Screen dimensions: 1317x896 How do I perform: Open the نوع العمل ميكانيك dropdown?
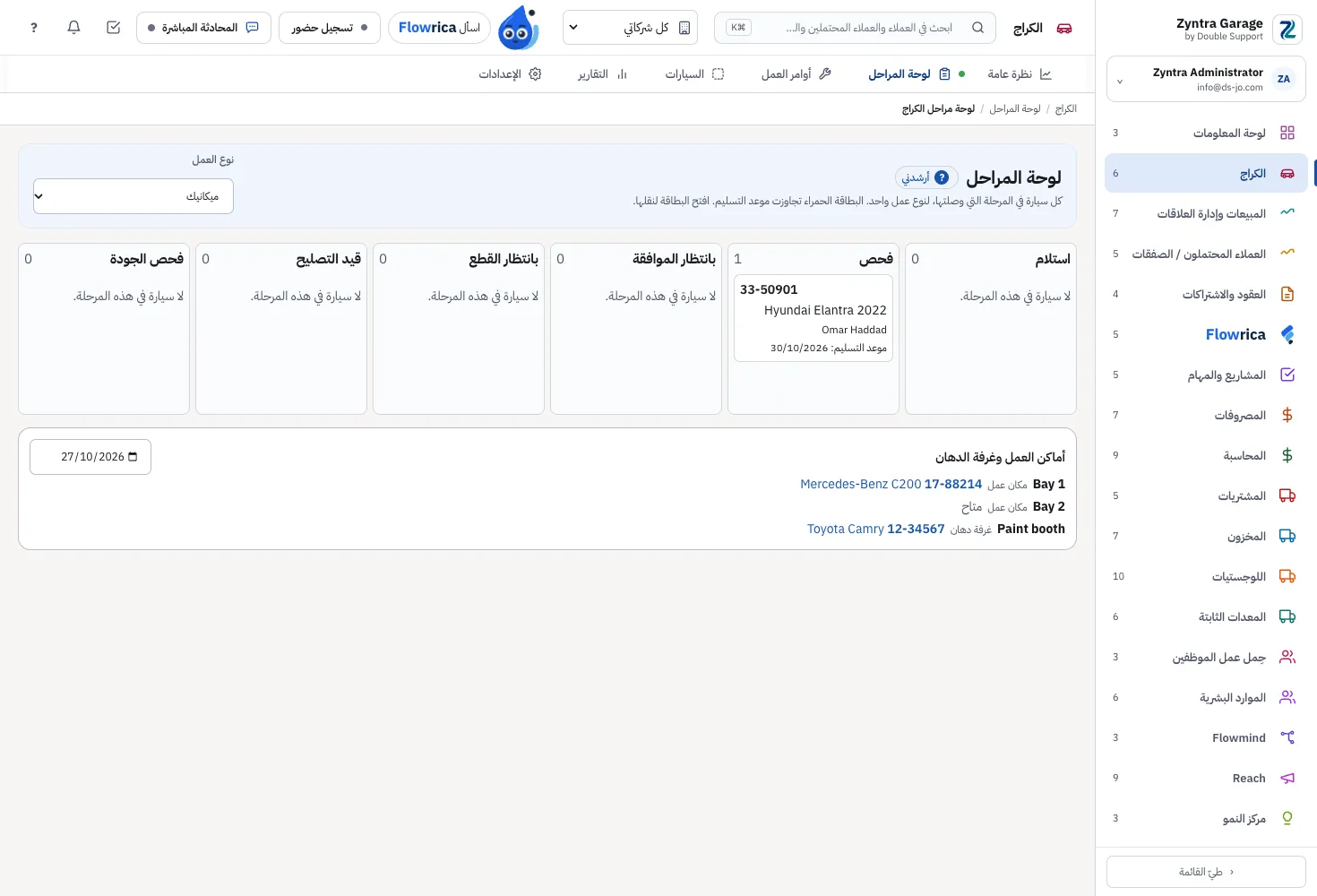pos(133,196)
